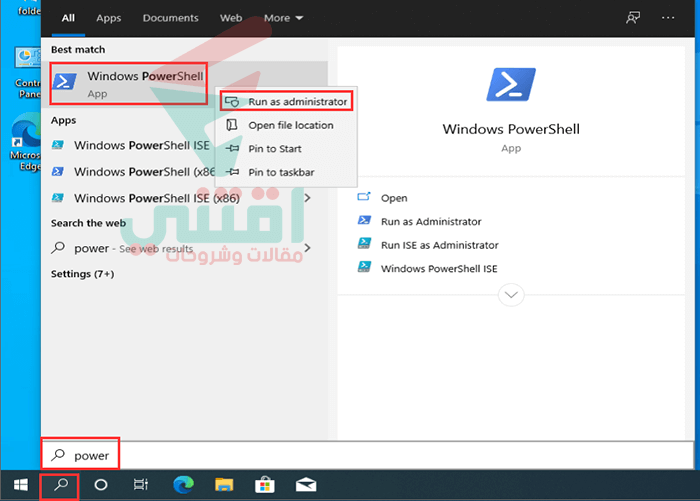The width and height of the screenshot is (700, 501).
Task: Click Run as Administrator in preview pane
Action: [431, 222]
